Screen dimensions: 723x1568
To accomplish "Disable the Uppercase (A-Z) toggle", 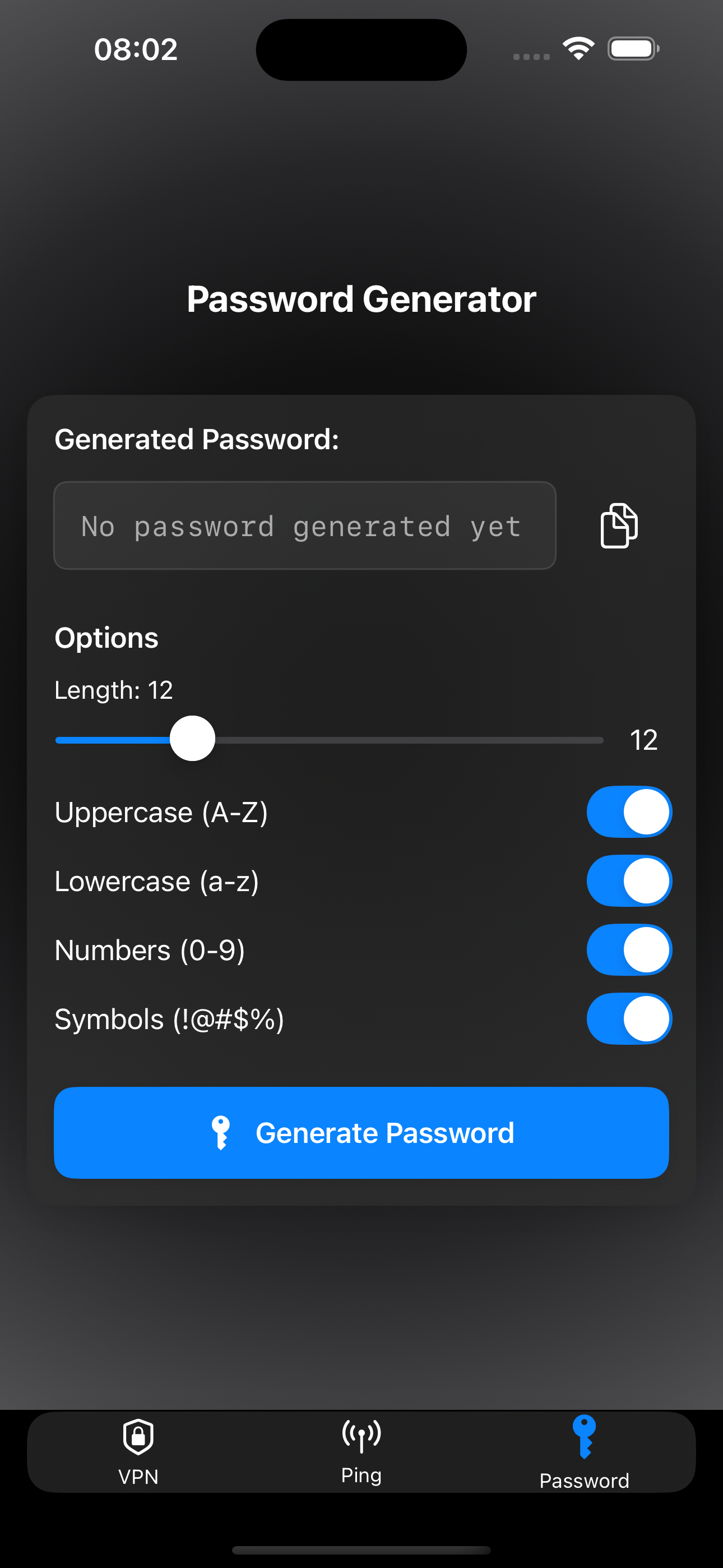I will tap(629, 812).
